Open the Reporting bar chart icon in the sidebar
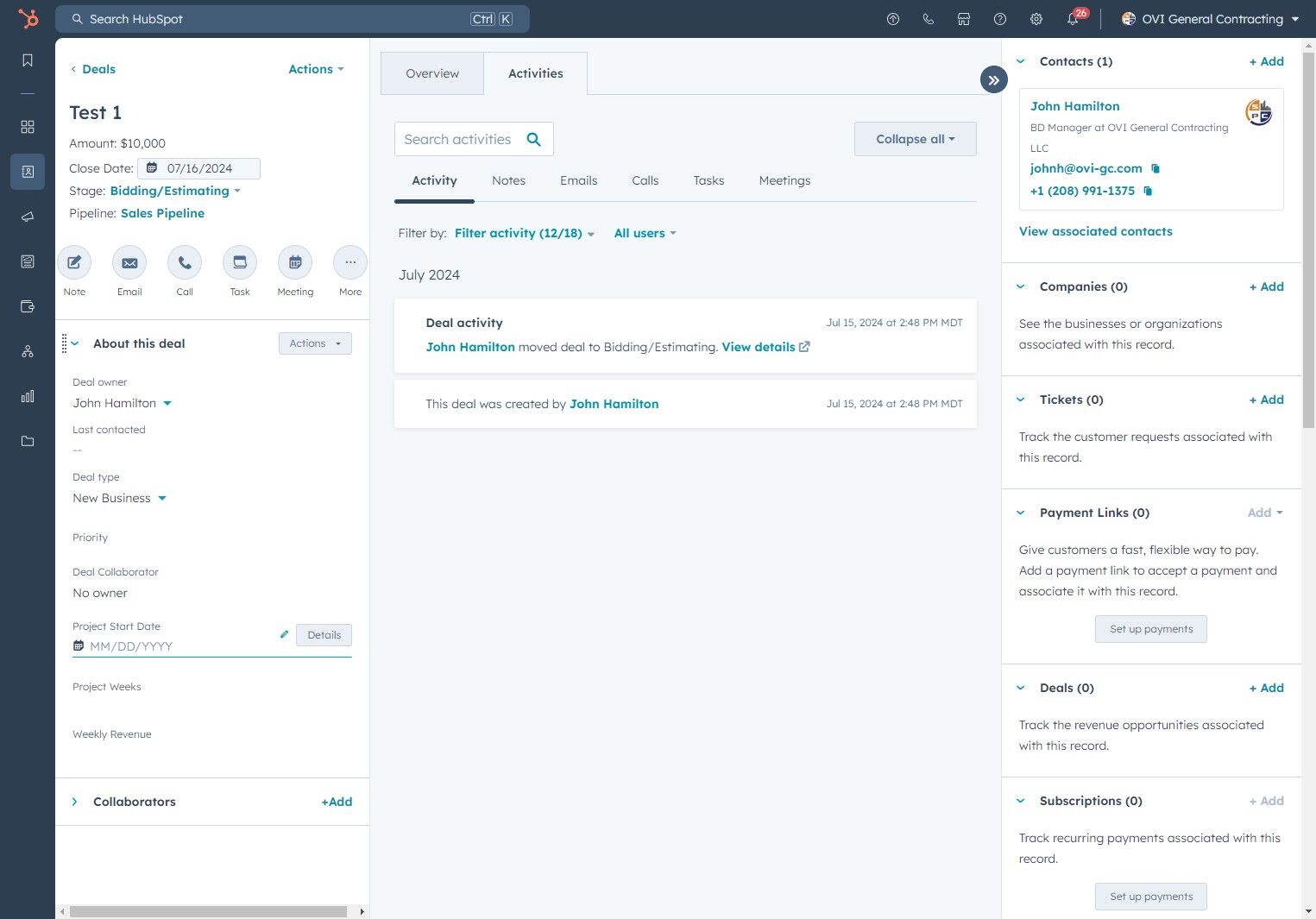This screenshot has height=919, width=1316. pyautogui.click(x=28, y=396)
